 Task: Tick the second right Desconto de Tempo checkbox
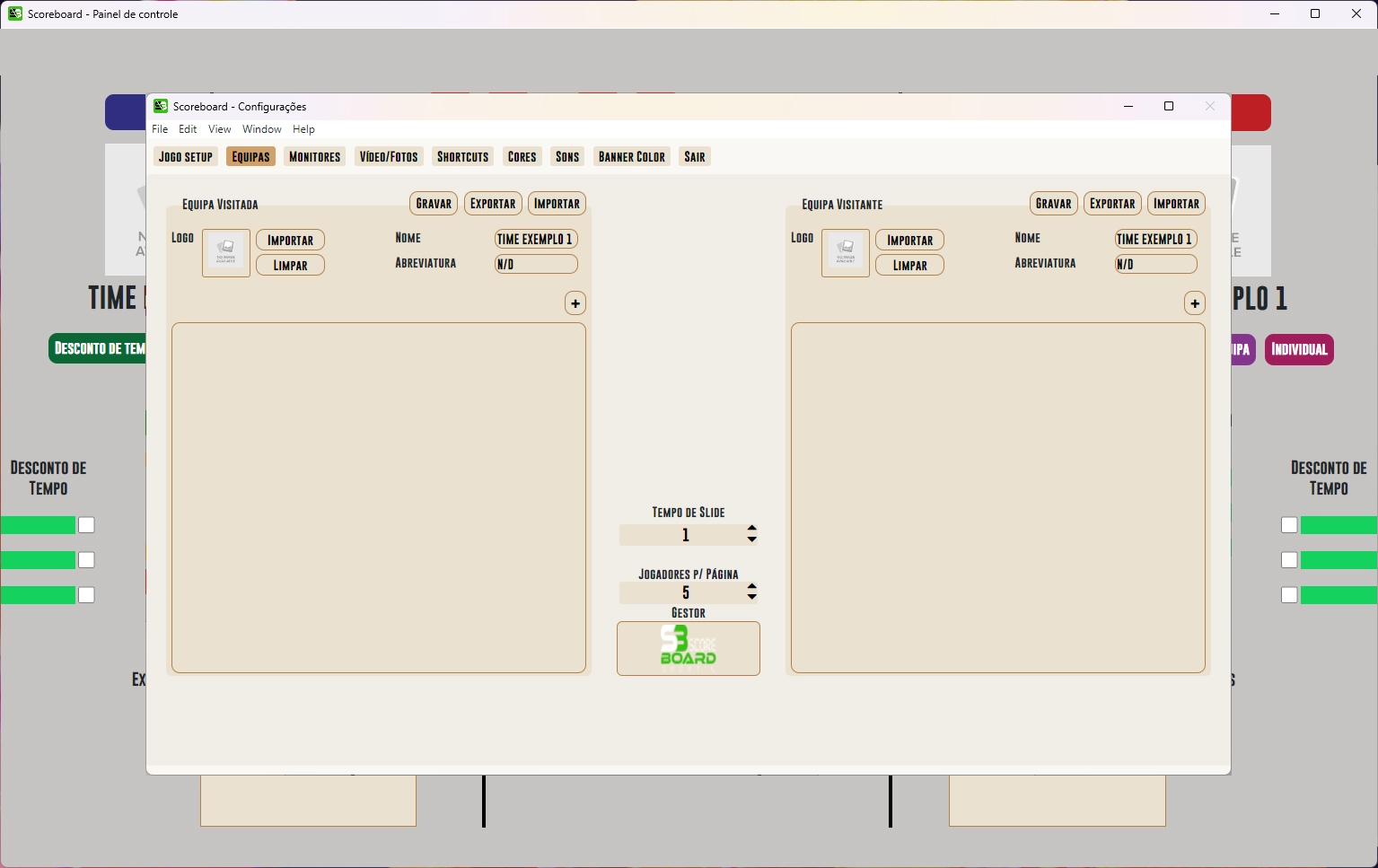point(1289,560)
